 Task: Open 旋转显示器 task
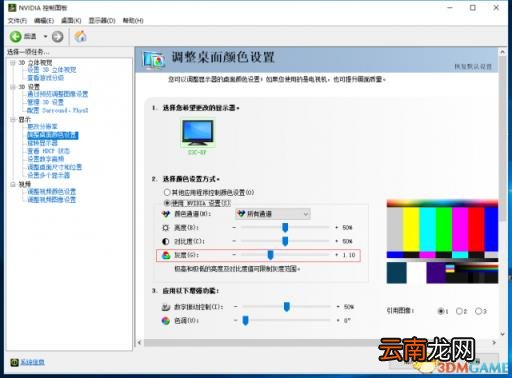pyautogui.click(x=42, y=143)
